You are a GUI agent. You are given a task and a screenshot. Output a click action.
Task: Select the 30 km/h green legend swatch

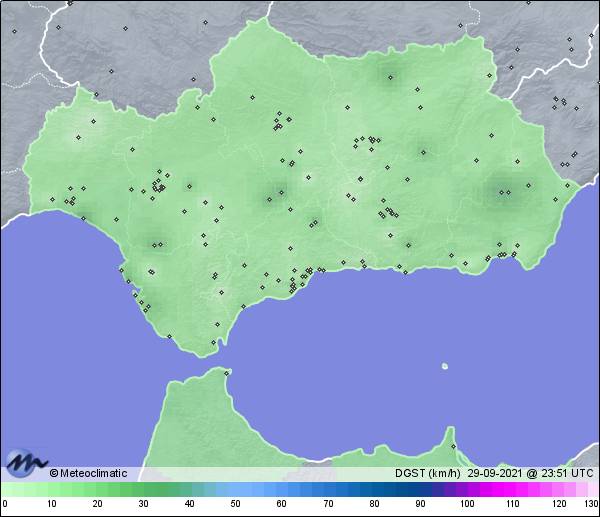[x=143, y=490]
